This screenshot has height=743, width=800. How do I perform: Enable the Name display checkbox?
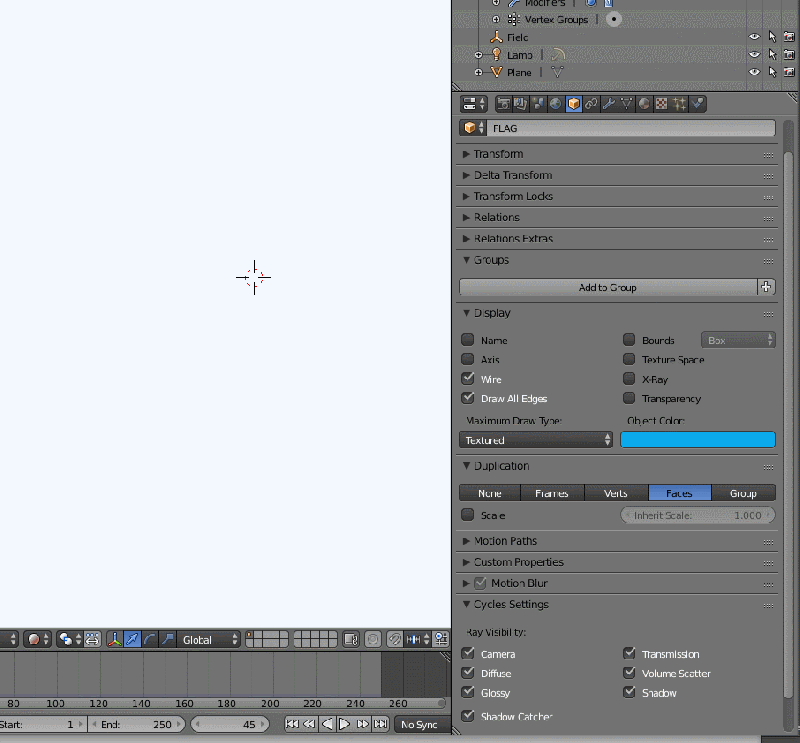(x=467, y=339)
